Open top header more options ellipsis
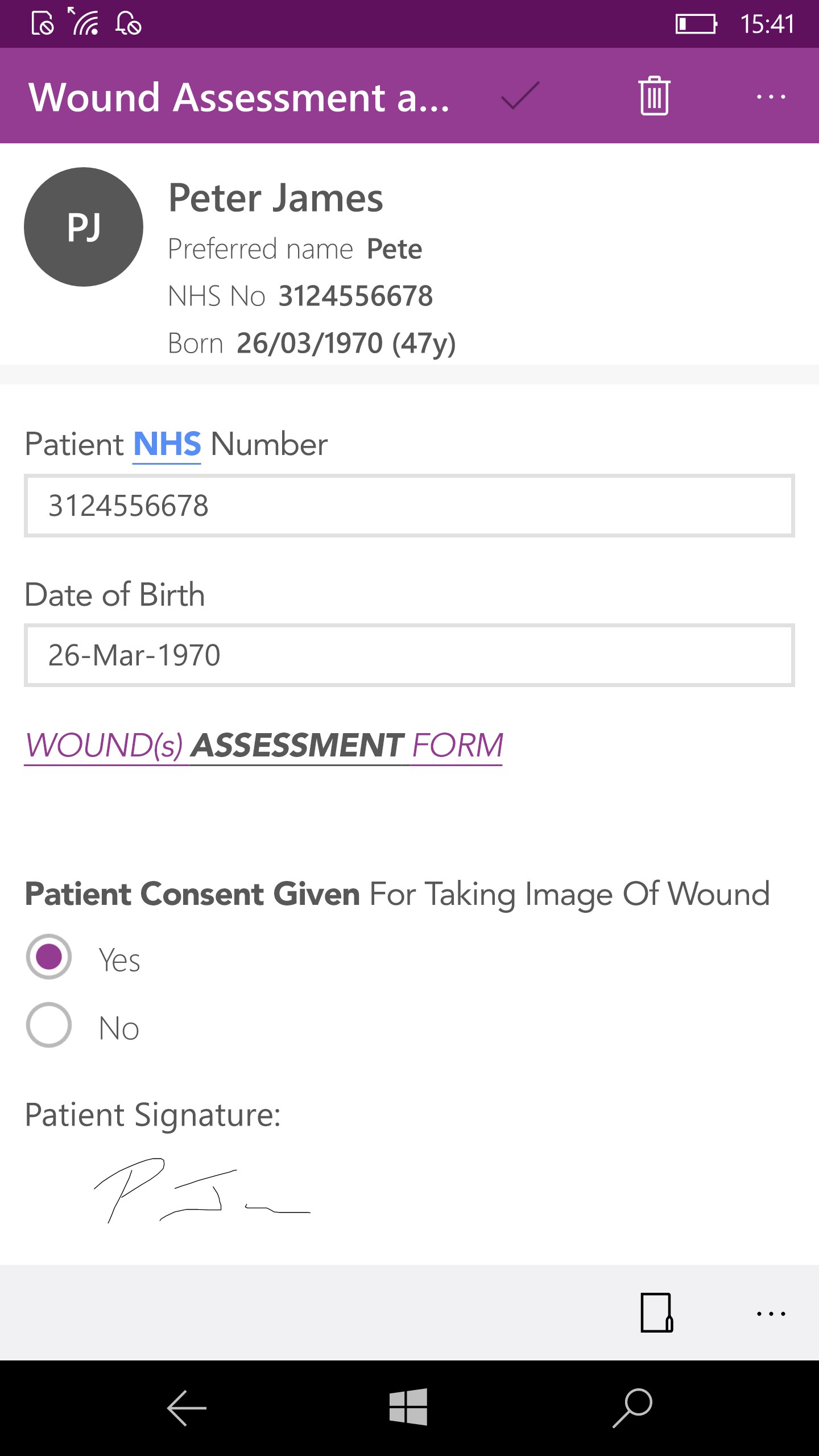 771,97
